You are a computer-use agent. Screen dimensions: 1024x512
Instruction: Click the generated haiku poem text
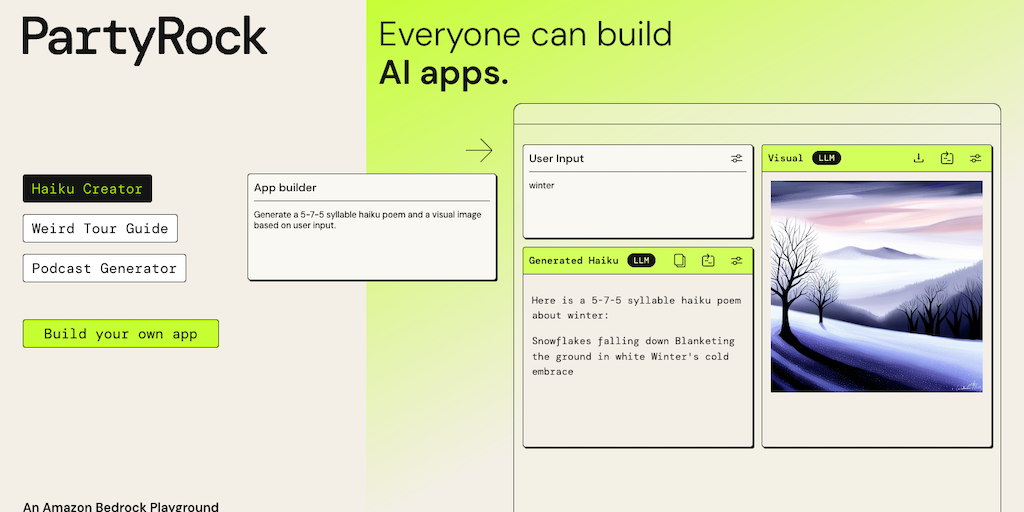(x=633, y=357)
